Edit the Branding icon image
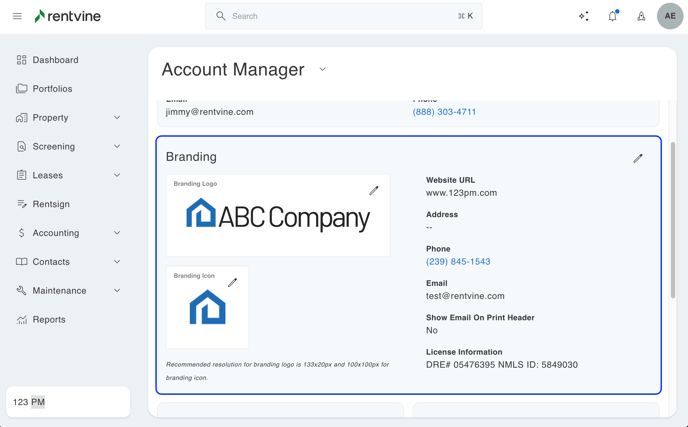The image size is (688, 427). point(232,283)
